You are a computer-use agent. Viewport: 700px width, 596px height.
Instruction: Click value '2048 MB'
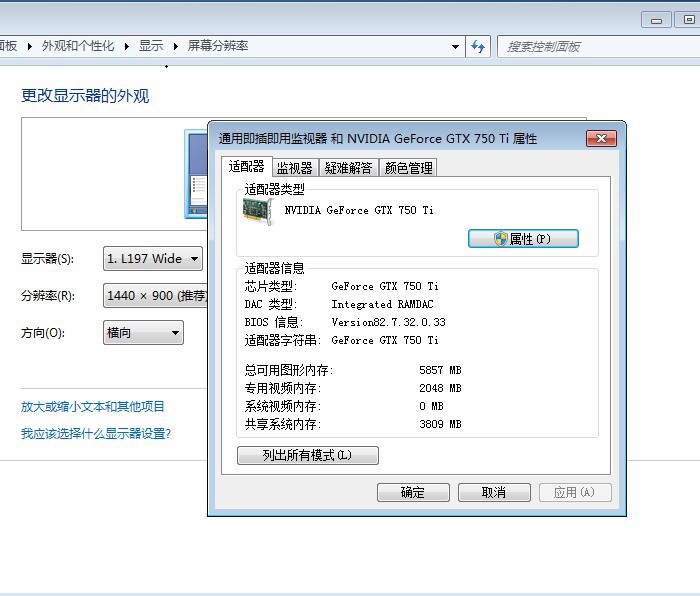(x=440, y=388)
